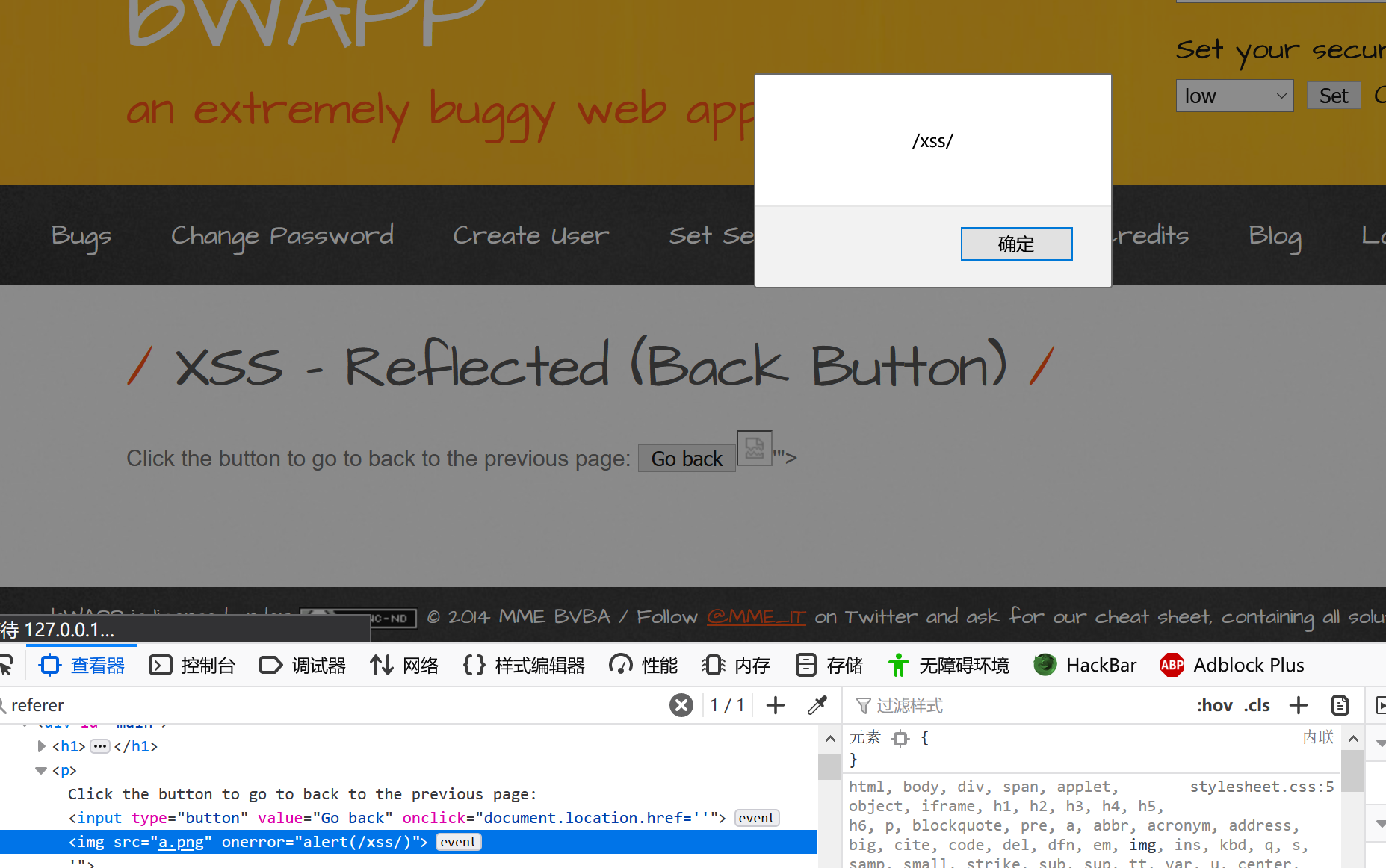Click the markup panel scroll-up arrow
Screen dimensions: 1386x868
pyautogui.click(x=830, y=739)
